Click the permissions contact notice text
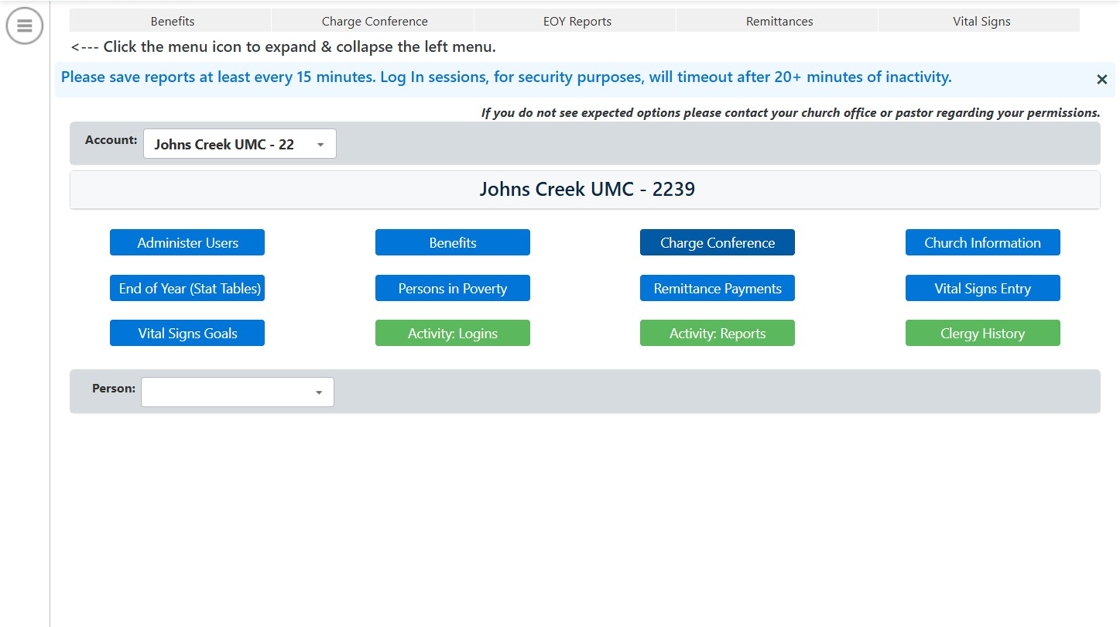Image resolution: width=1120 pixels, height=627 pixels. tap(790, 113)
